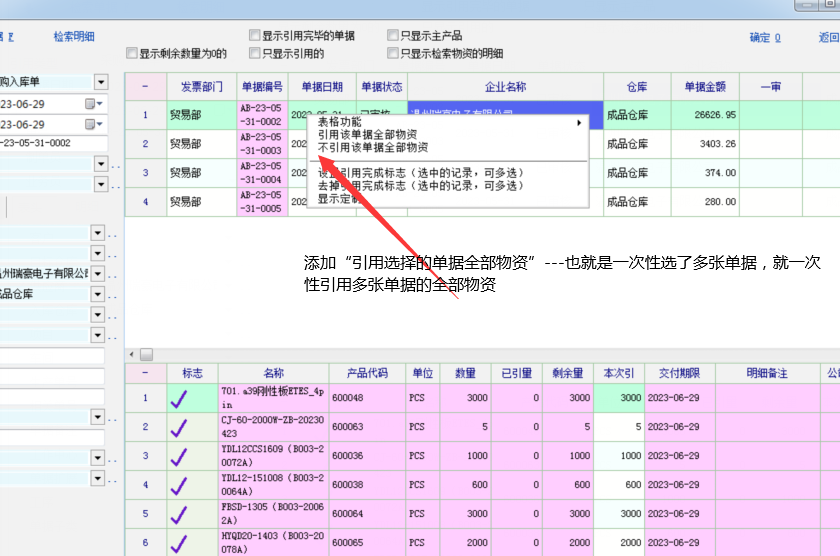Image resolution: width=840 pixels, height=556 pixels.
Task: Open the 检索明细 link
Action: [74, 37]
